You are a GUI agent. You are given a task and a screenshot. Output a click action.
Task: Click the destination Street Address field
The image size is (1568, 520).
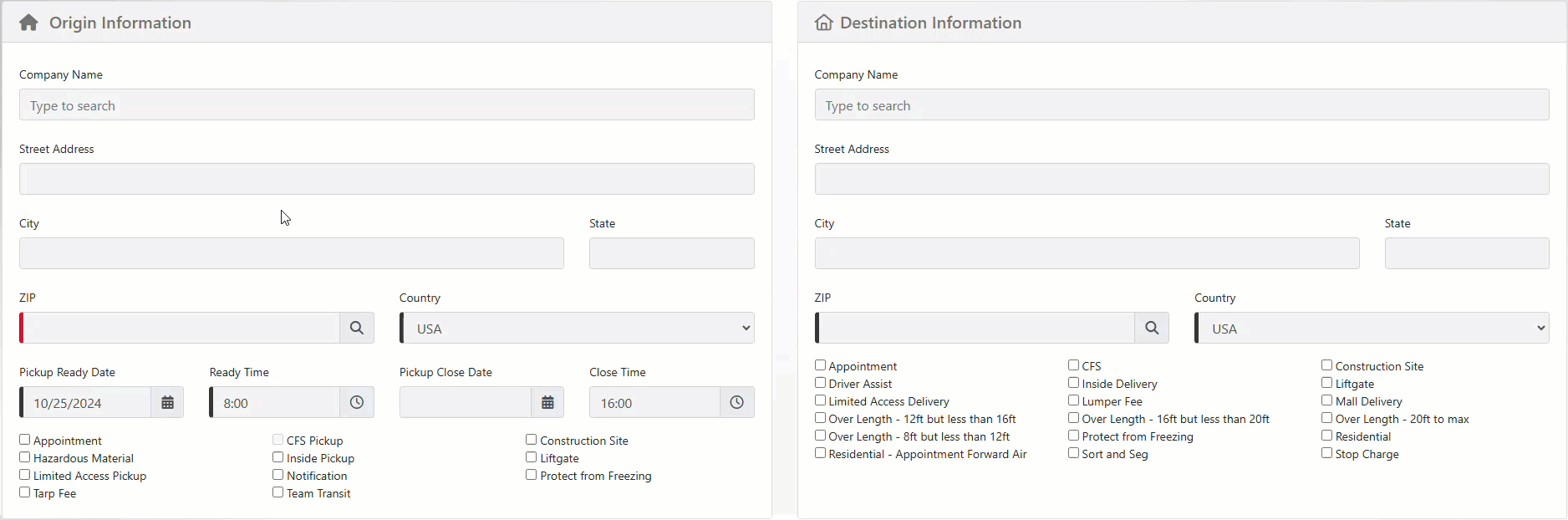pos(1181,179)
